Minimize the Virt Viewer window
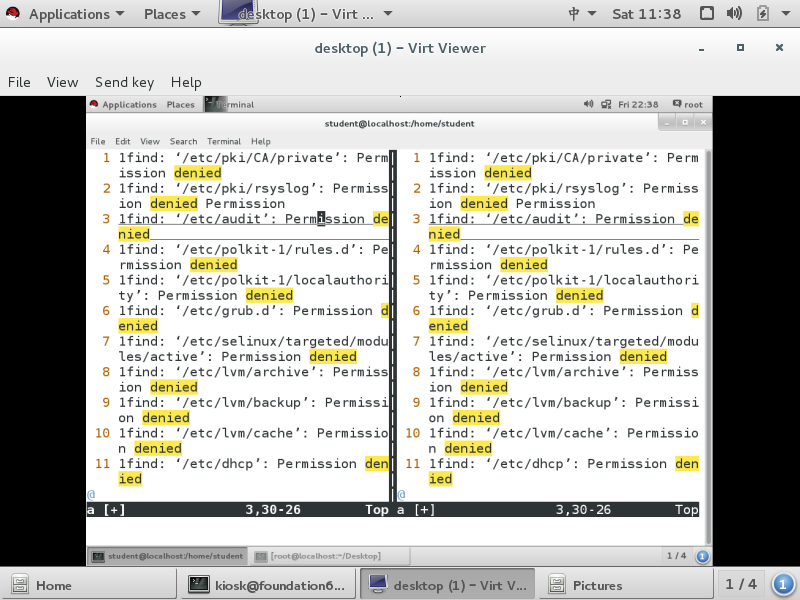This screenshot has width=800, height=600. (702, 48)
